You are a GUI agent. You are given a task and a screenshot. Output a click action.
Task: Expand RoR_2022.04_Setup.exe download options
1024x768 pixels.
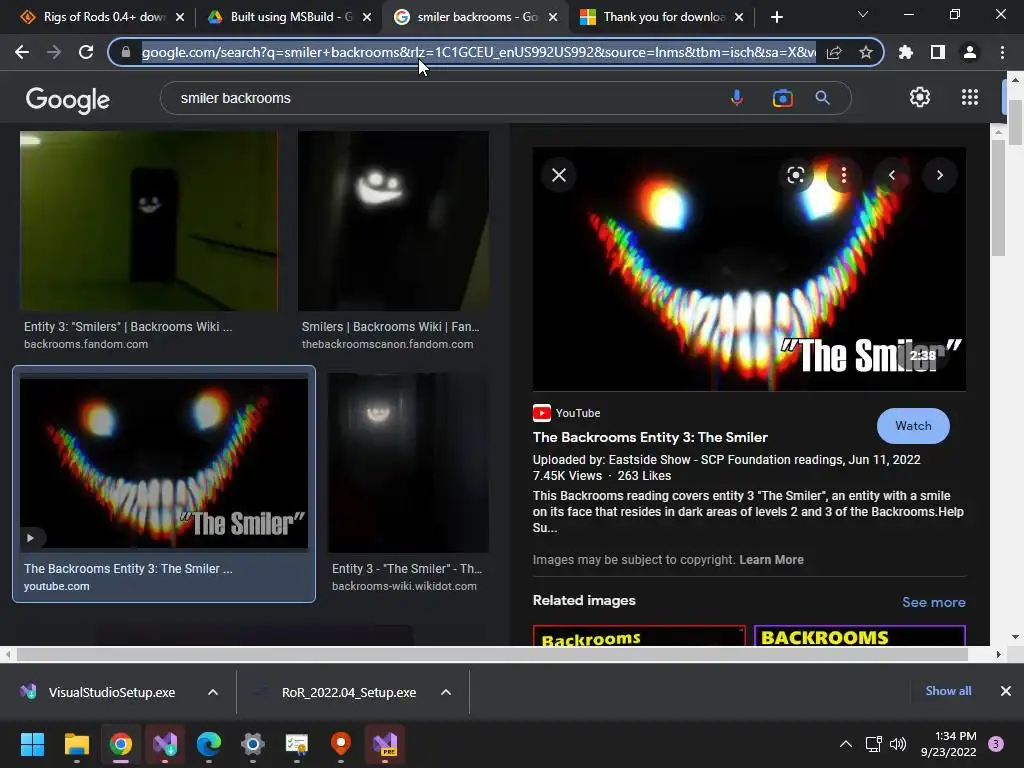(x=446, y=692)
